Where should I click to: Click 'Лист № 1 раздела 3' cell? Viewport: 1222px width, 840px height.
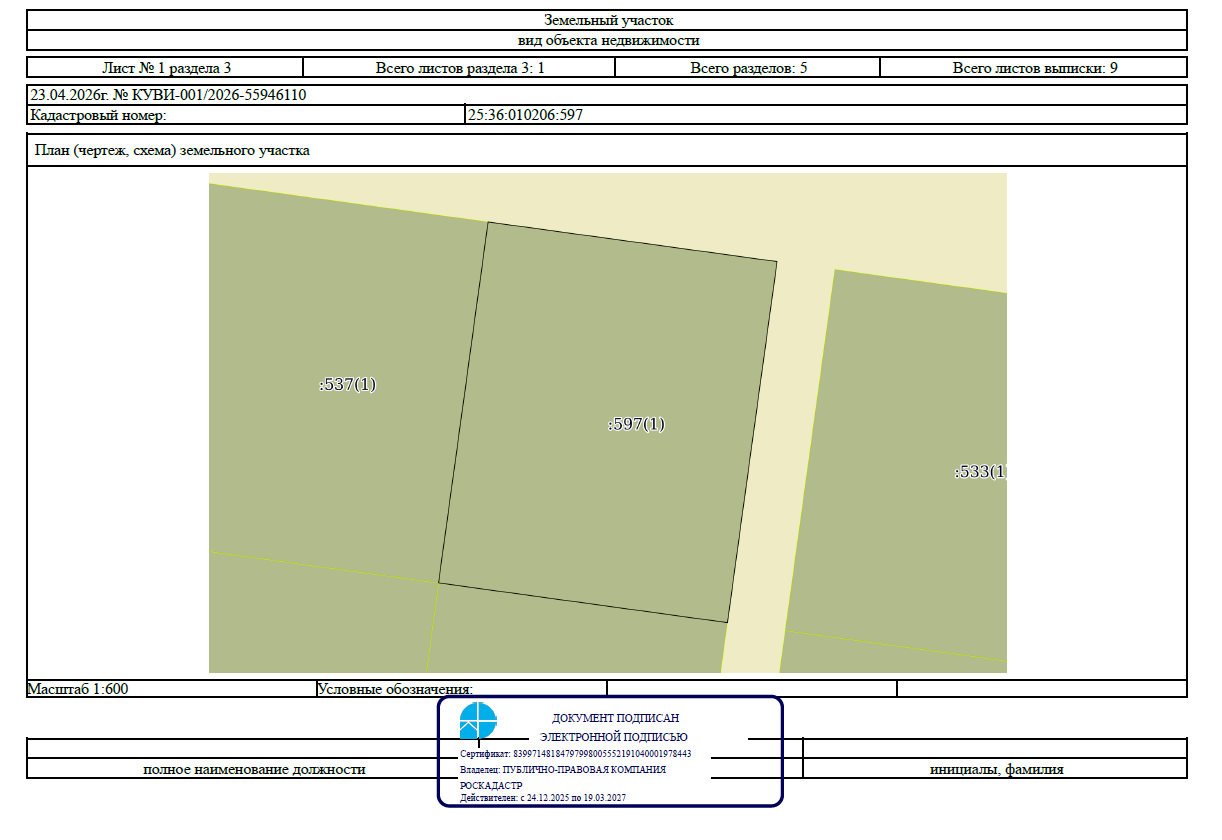[165, 68]
